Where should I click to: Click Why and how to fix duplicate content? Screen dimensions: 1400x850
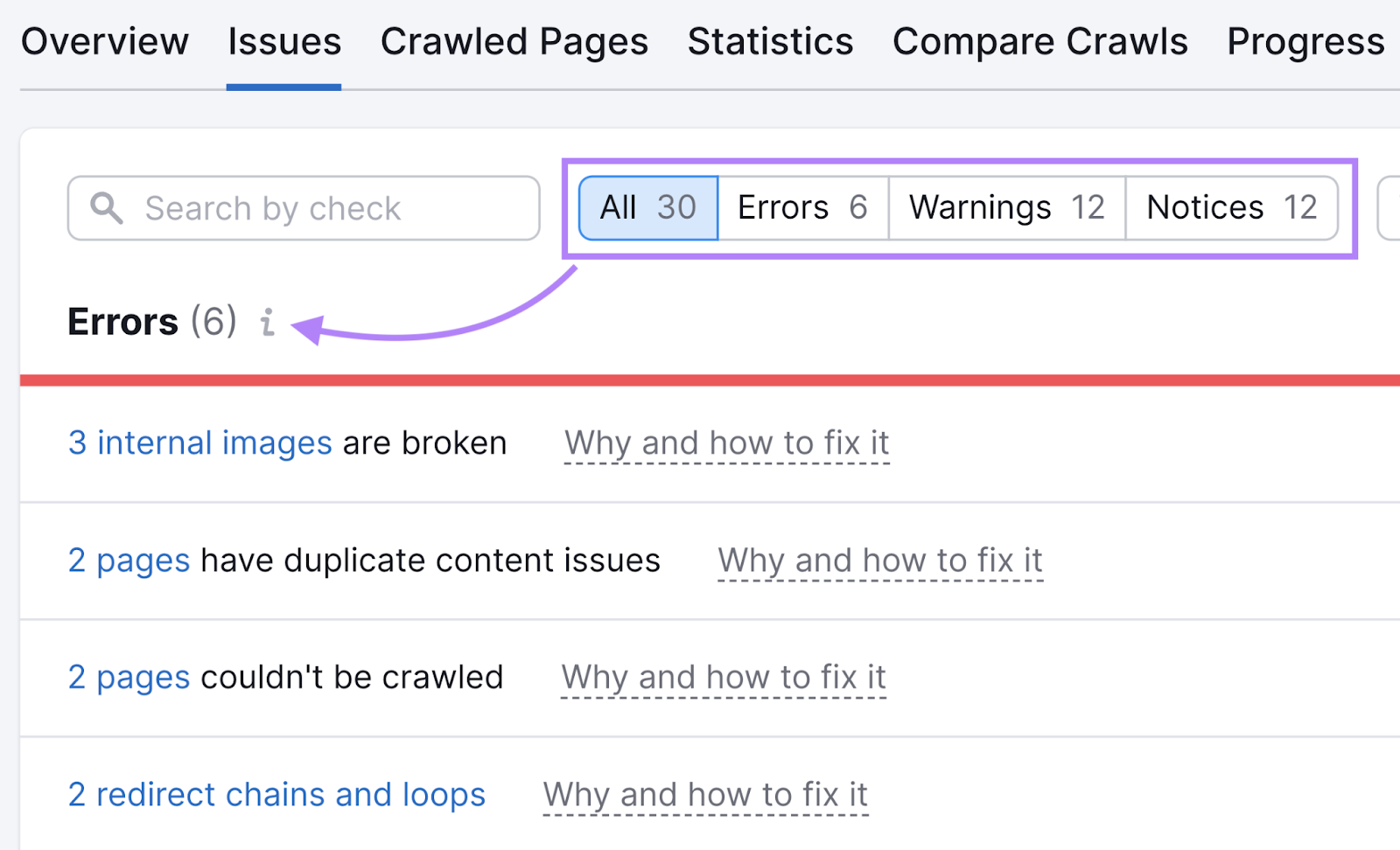pos(879,561)
